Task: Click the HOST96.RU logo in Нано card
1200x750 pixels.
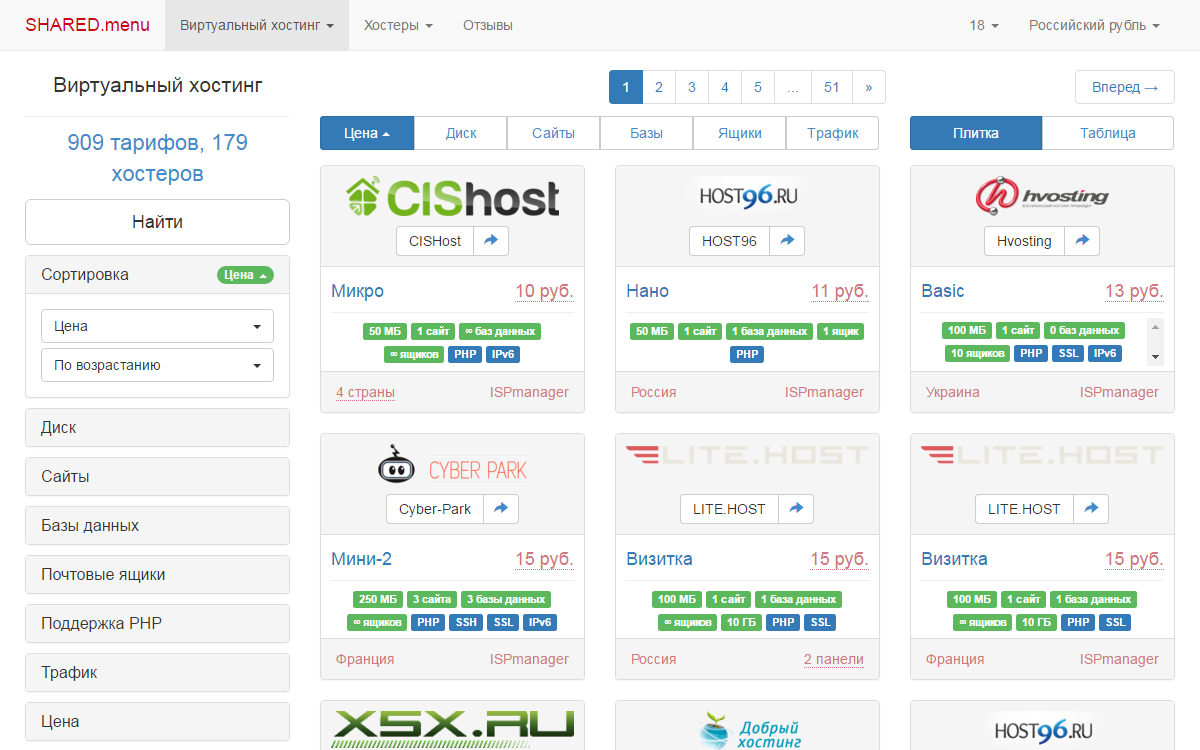Action: [x=748, y=197]
